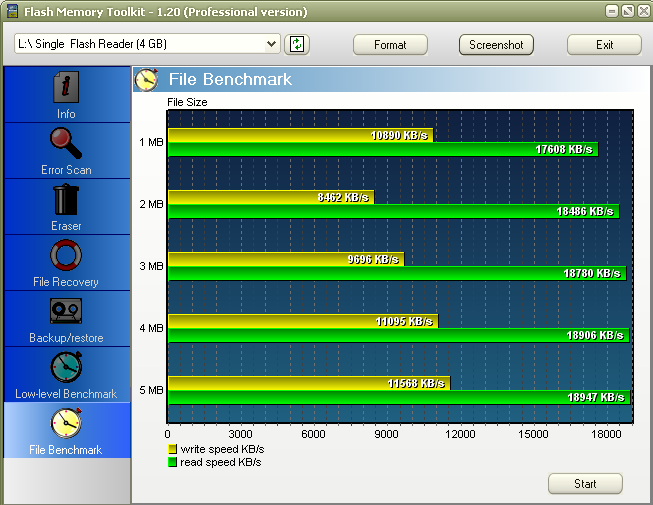Select File Benchmark clock icon in sidebar

(x=66, y=423)
